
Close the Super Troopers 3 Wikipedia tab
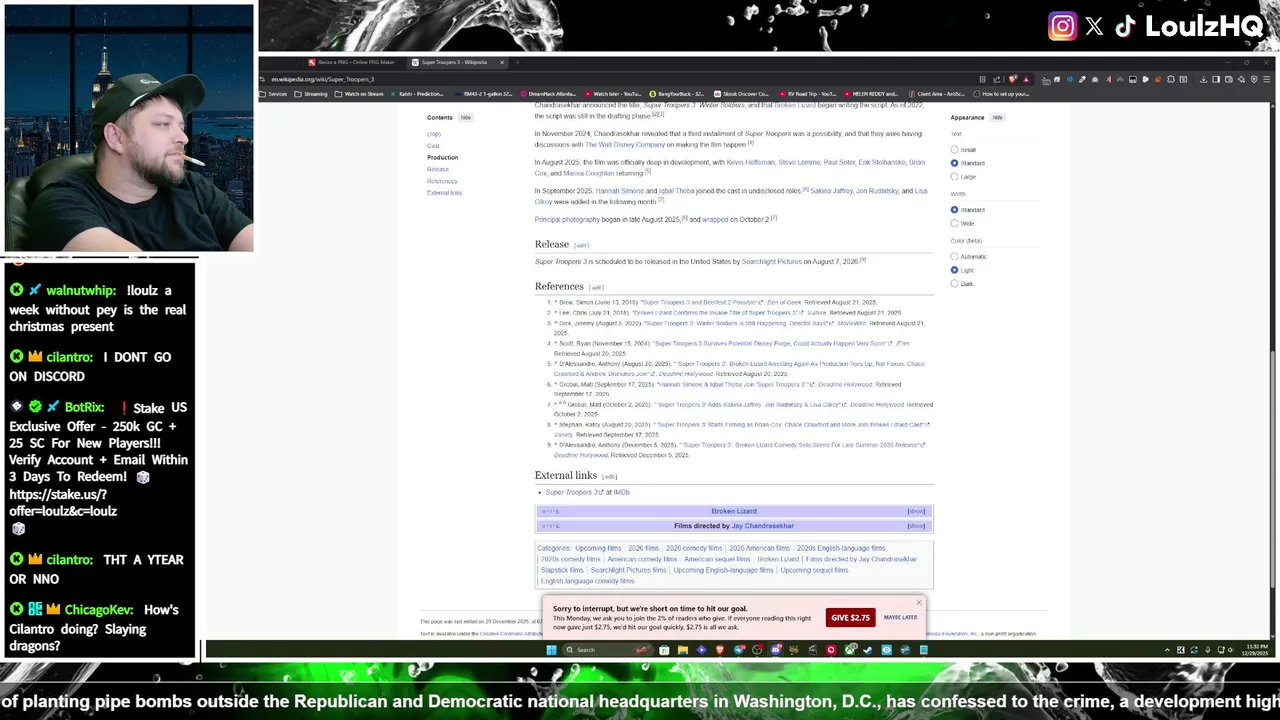502,62
